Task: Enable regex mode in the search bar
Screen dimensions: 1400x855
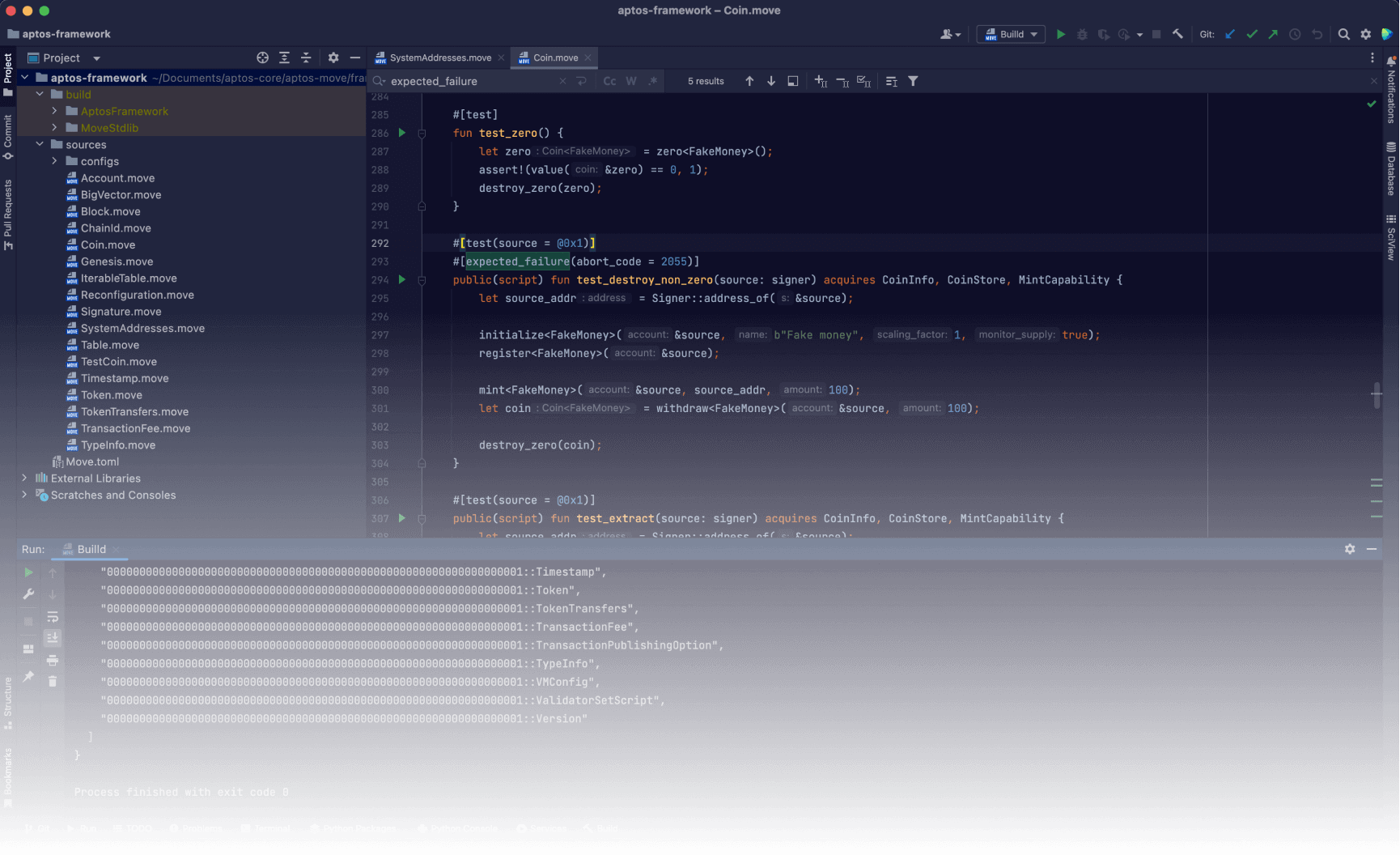Action: click(x=653, y=81)
